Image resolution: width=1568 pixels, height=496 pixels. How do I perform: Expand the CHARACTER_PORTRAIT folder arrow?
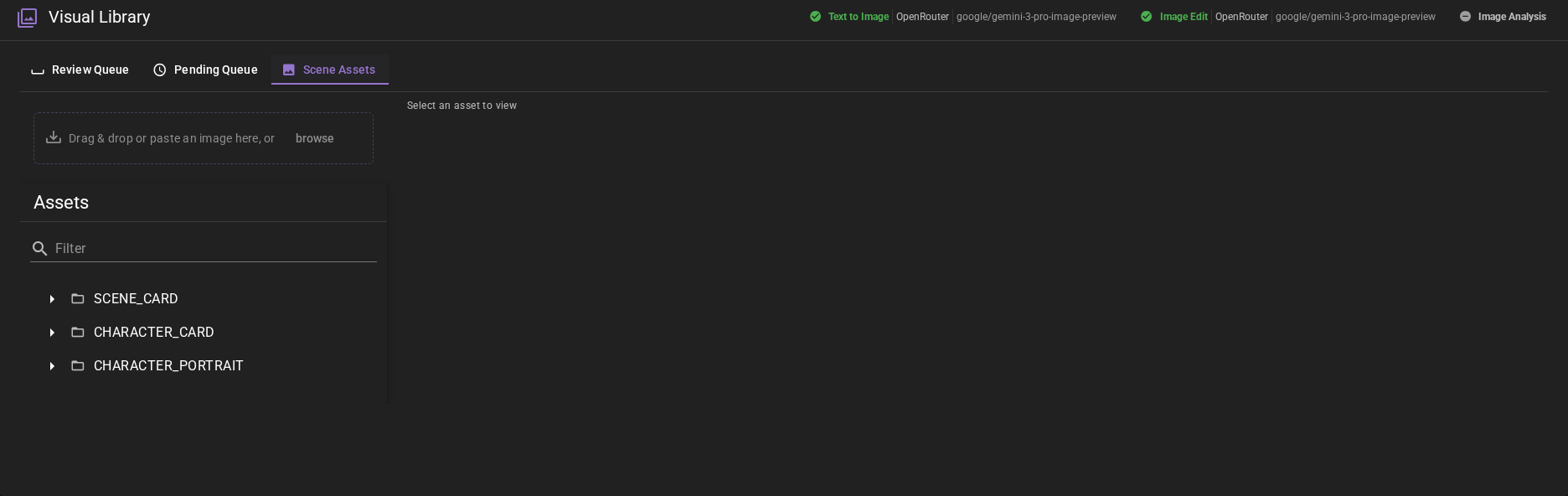[52, 366]
